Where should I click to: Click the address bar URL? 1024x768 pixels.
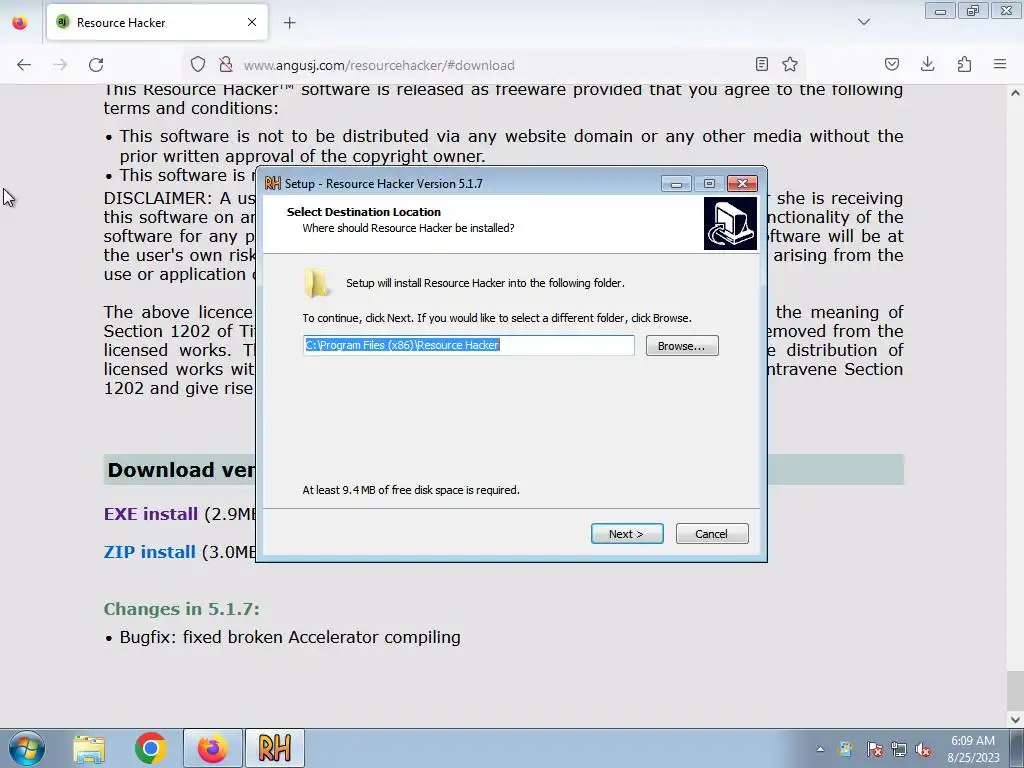[x=379, y=65]
